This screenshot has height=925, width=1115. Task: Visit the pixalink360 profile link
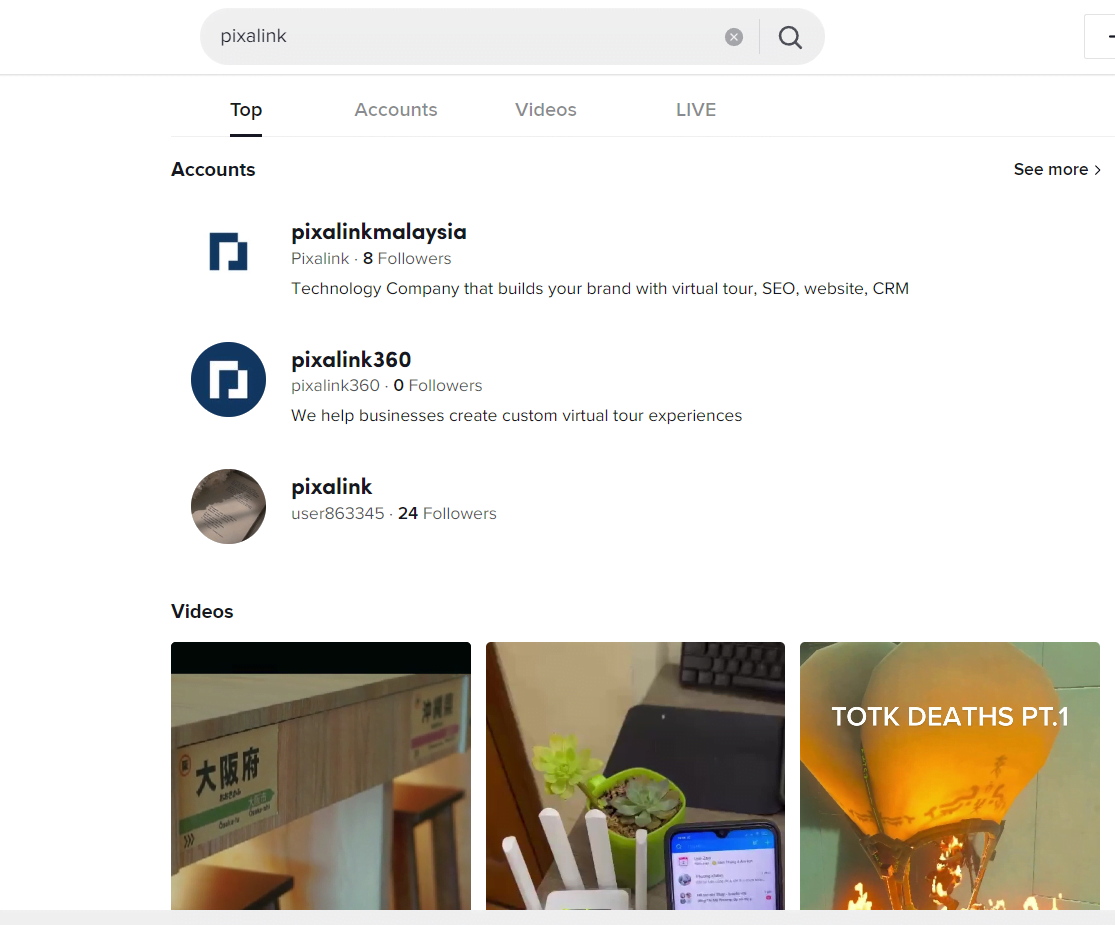[351, 359]
